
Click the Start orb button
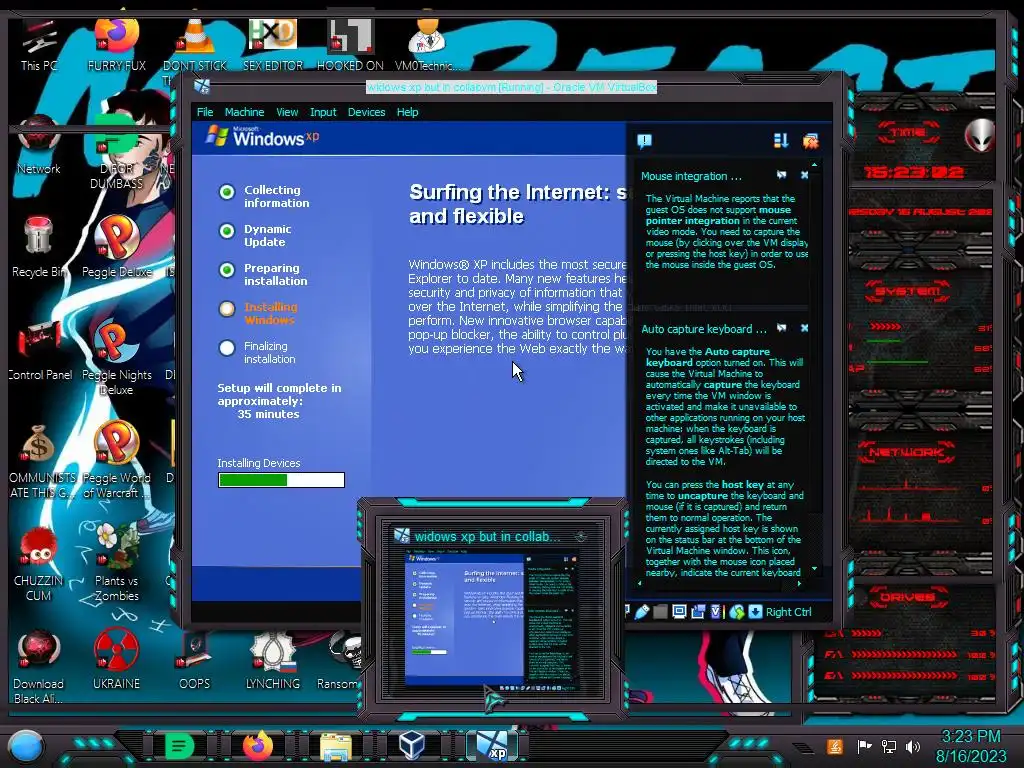tap(25, 747)
